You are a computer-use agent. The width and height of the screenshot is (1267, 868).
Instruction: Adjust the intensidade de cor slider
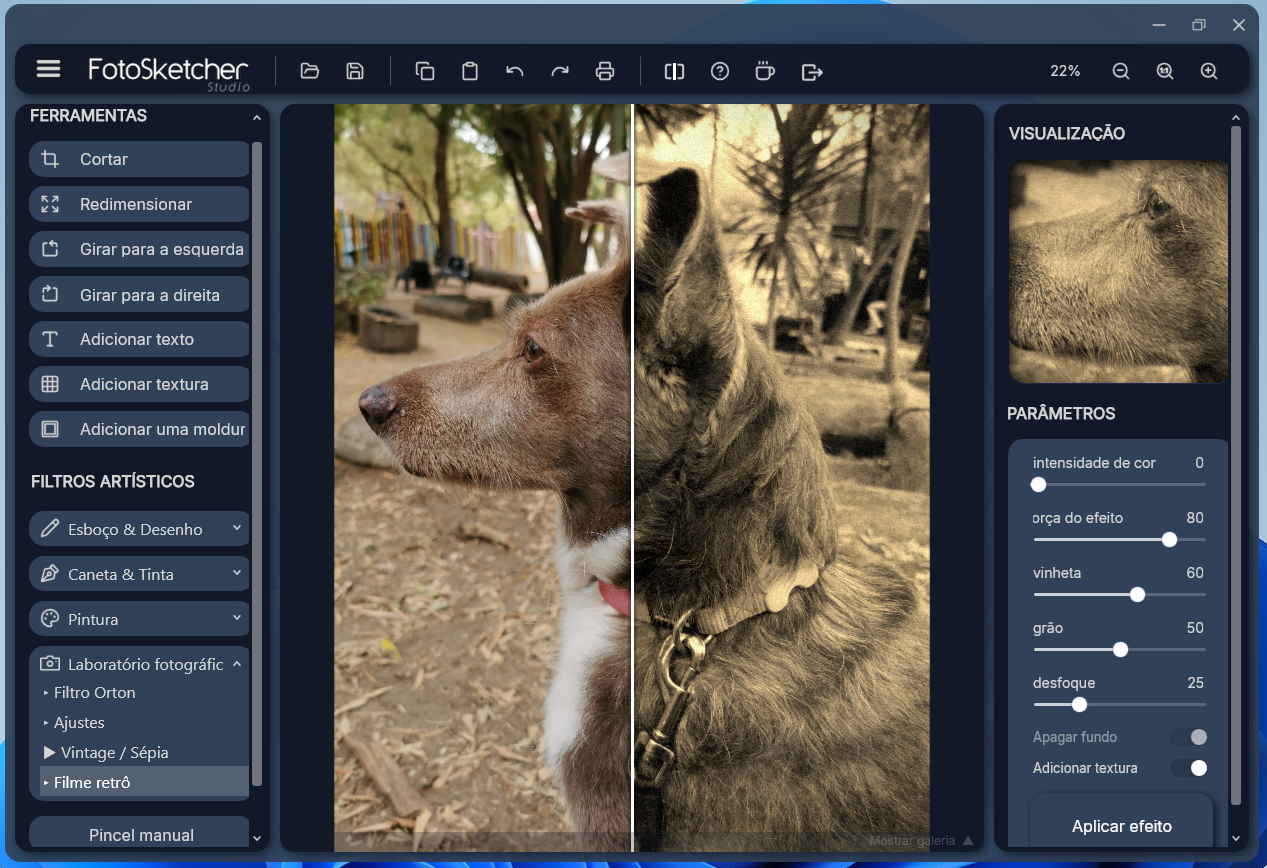pos(1119,484)
